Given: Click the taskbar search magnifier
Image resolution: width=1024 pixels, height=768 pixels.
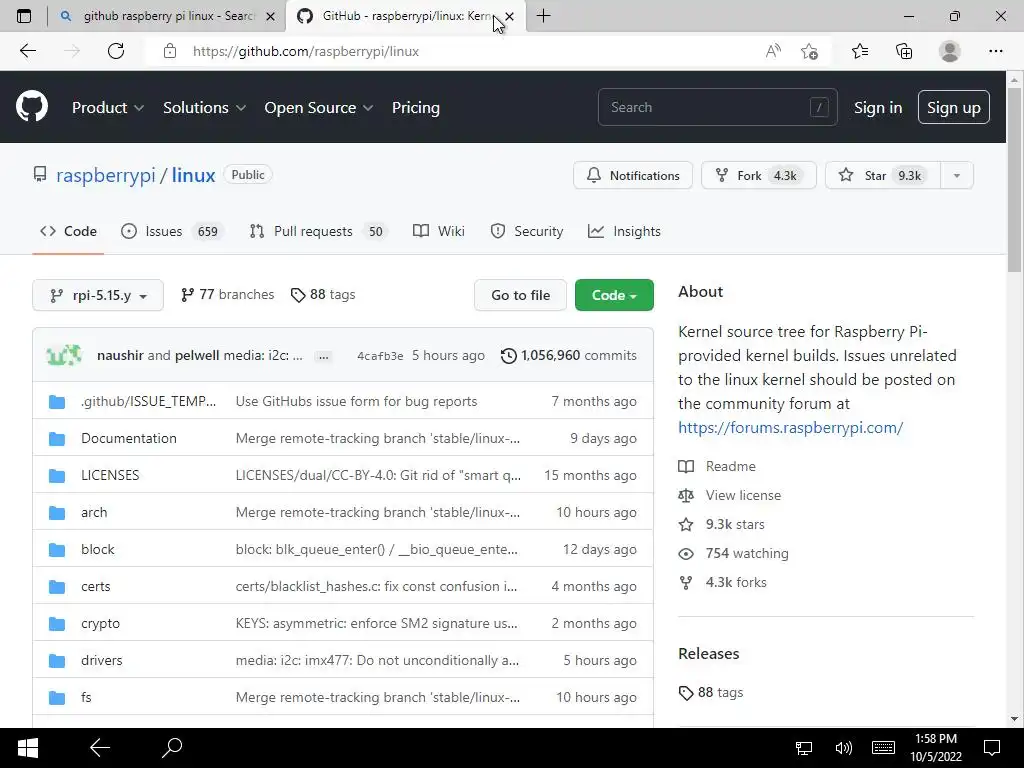Looking at the screenshot, I should tap(172, 748).
